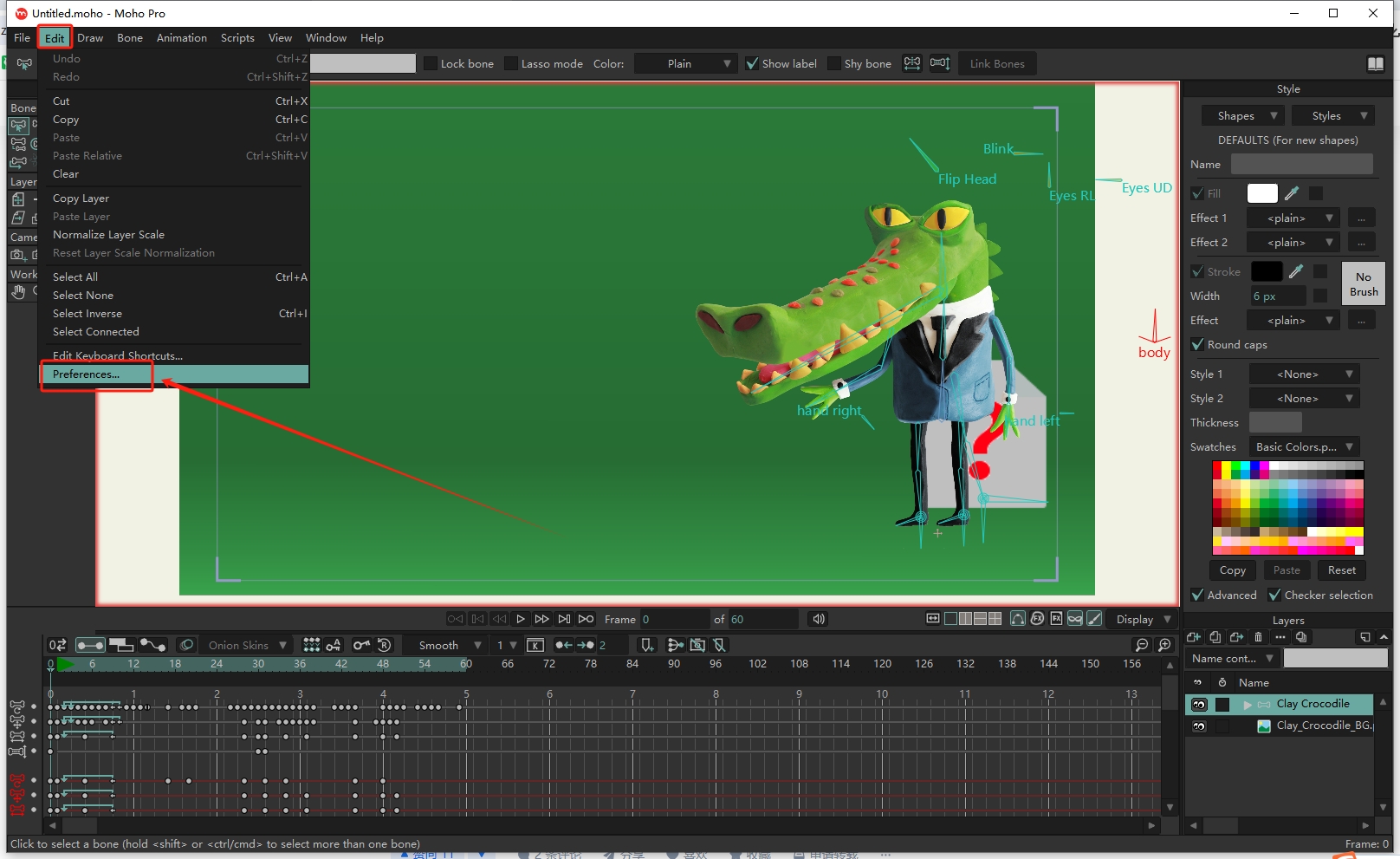Toggle the Round caps checkbox

[x=1197, y=345]
